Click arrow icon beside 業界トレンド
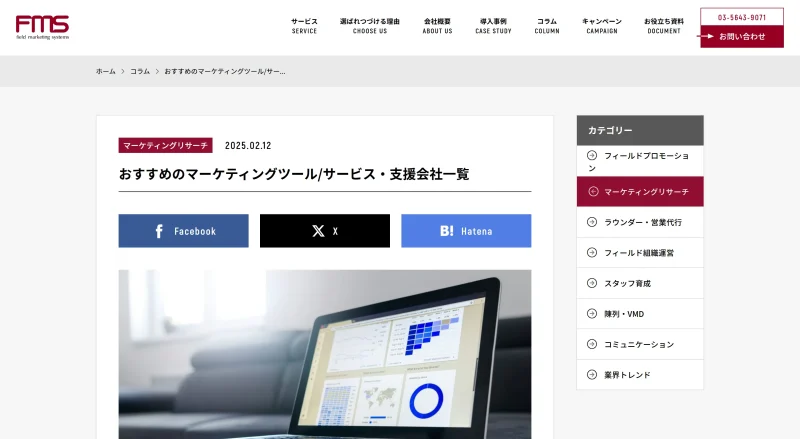800x439 pixels. pos(592,375)
